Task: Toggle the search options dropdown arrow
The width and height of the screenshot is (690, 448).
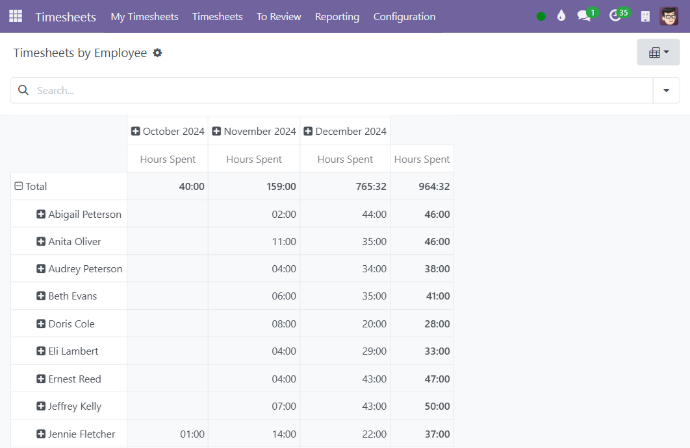Action: click(666, 90)
